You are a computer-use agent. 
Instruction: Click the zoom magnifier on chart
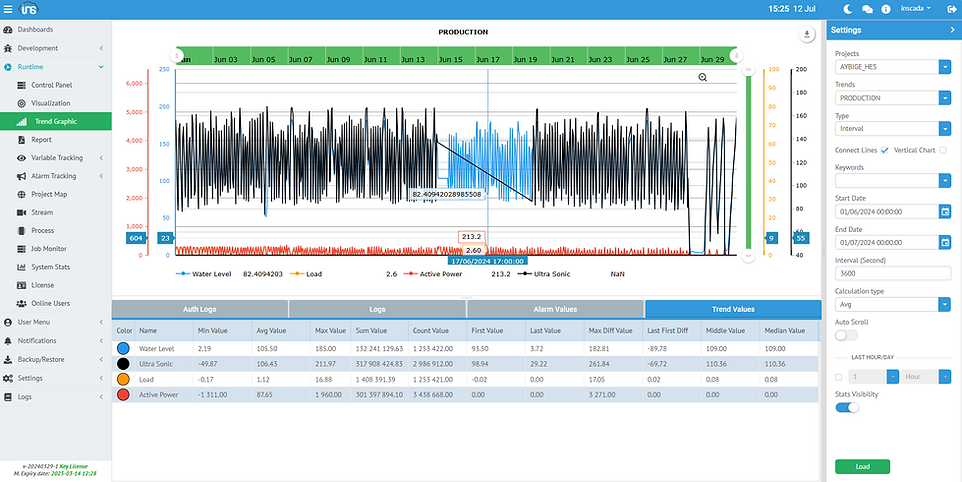(703, 77)
